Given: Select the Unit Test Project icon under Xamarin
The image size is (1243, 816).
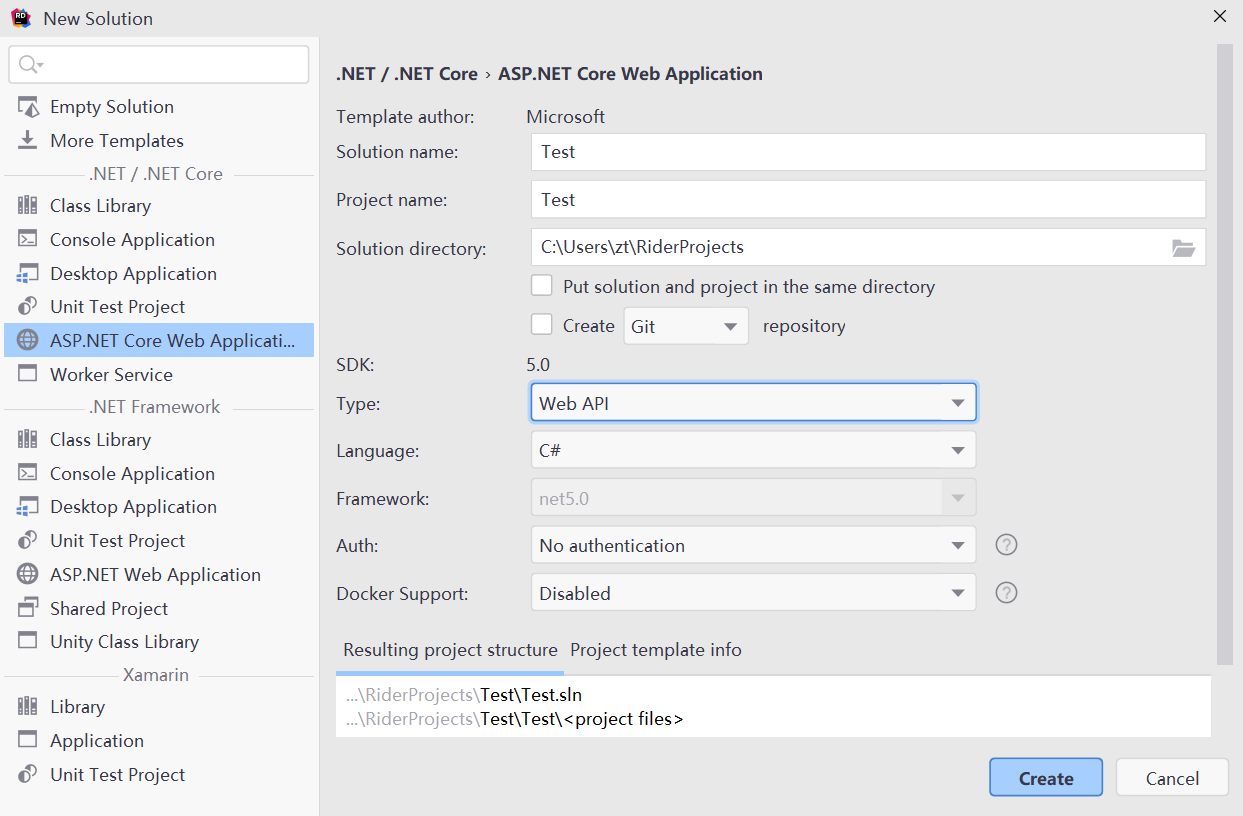Looking at the screenshot, I should tap(28, 775).
